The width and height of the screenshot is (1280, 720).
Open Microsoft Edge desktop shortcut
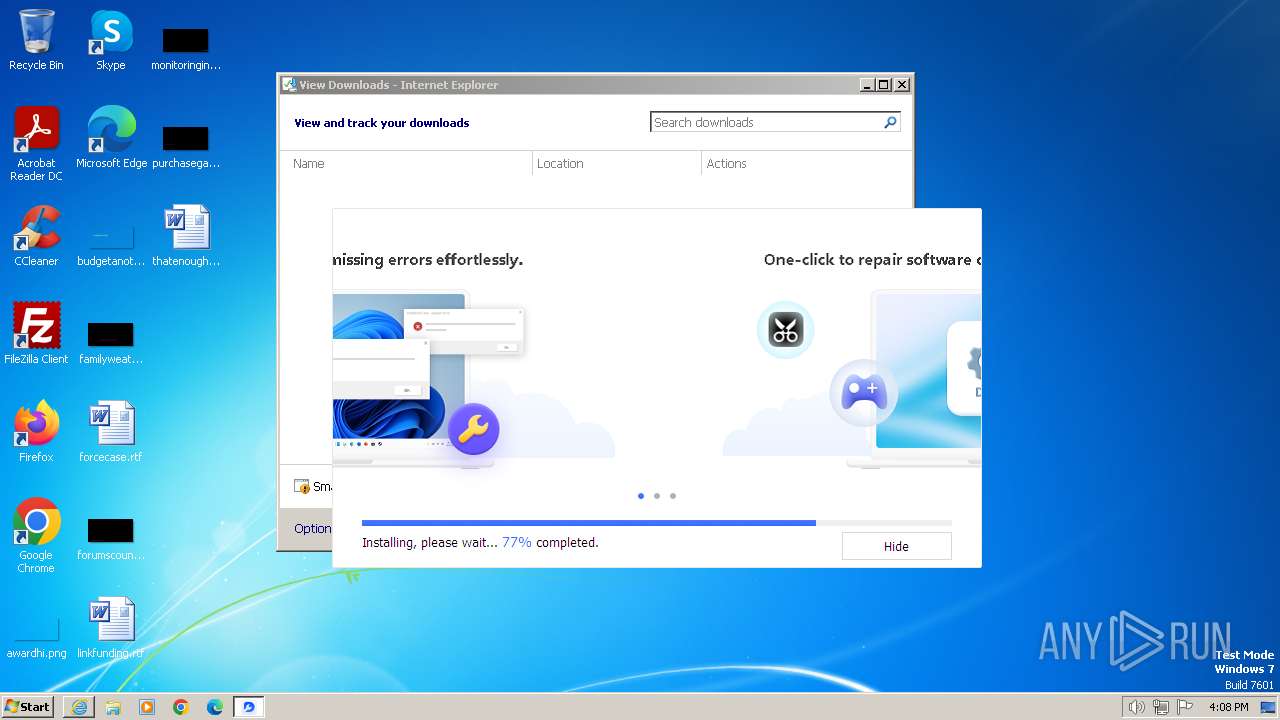point(111,137)
